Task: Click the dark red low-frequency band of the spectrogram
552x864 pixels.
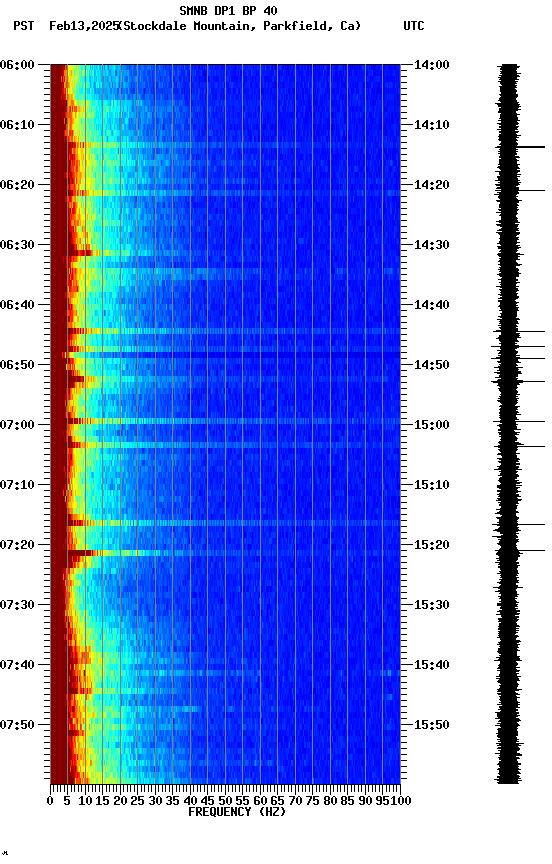Action: 58,423
